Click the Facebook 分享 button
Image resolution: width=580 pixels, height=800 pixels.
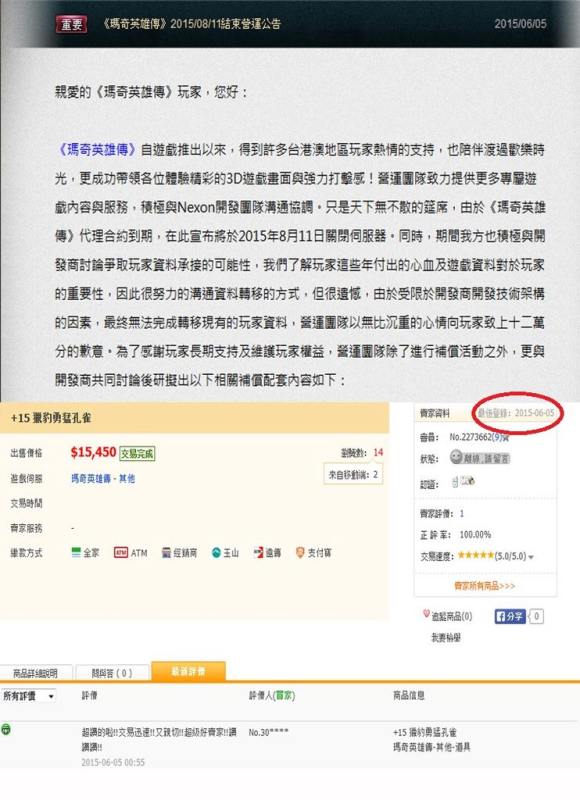(510, 616)
